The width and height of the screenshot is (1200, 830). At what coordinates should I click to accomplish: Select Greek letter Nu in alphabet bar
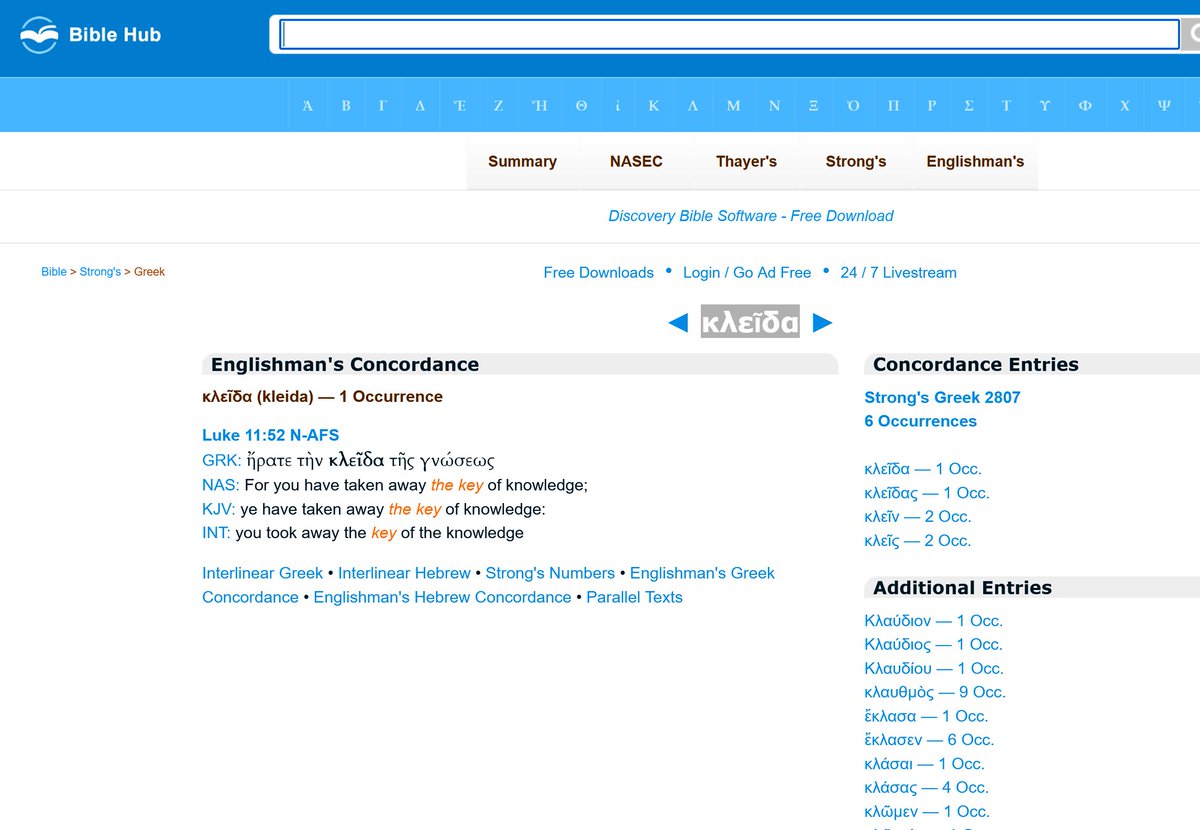pyautogui.click(x=774, y=105)
